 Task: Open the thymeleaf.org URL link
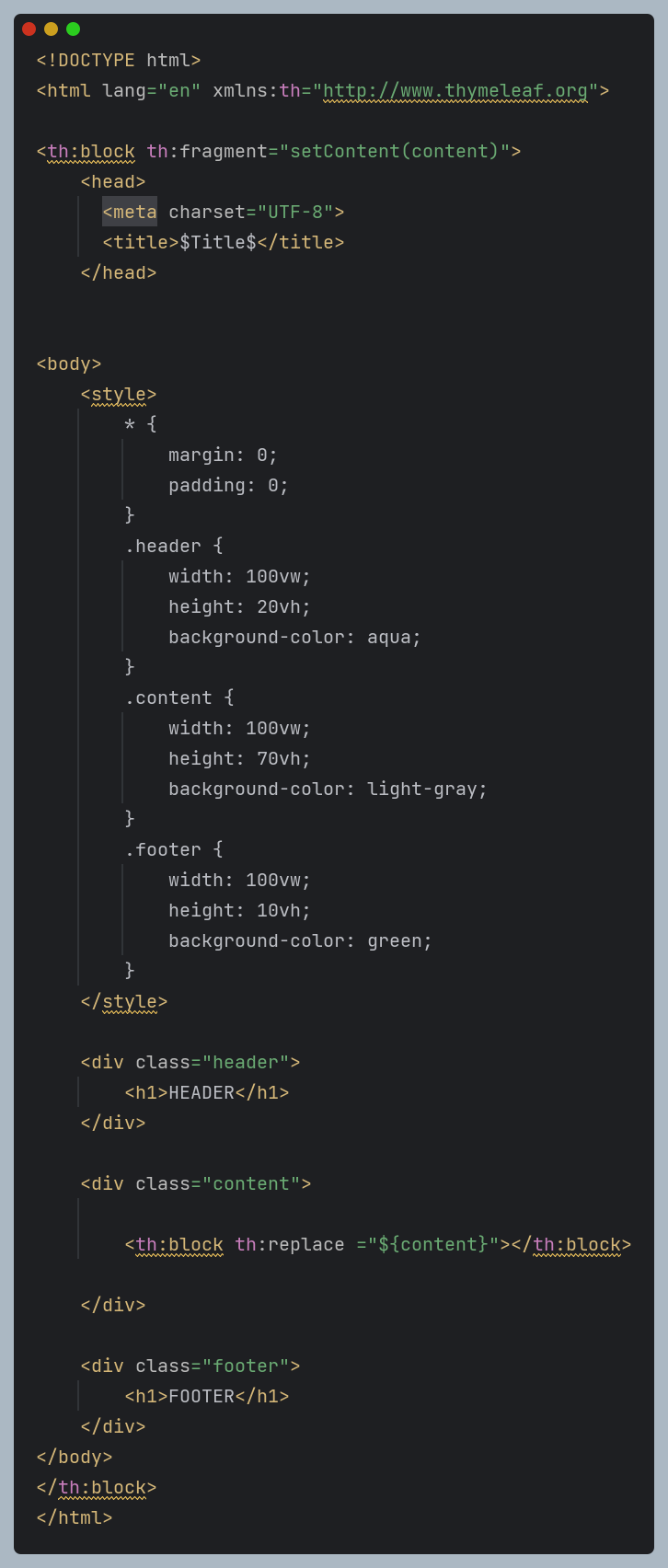tap(455, 90)
